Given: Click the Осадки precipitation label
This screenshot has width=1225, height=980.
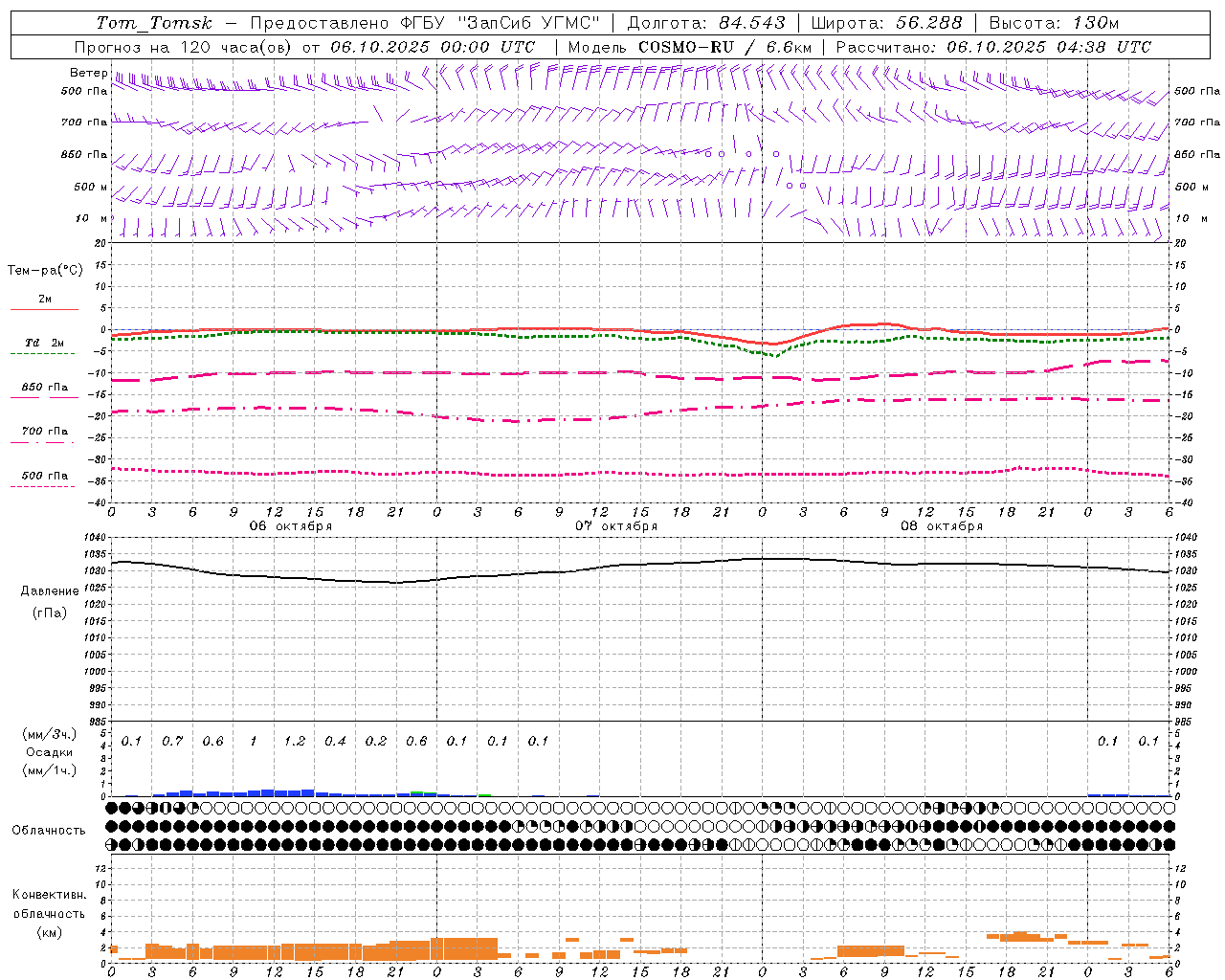Looking at the screenshot, I should (x=50, y=752).
